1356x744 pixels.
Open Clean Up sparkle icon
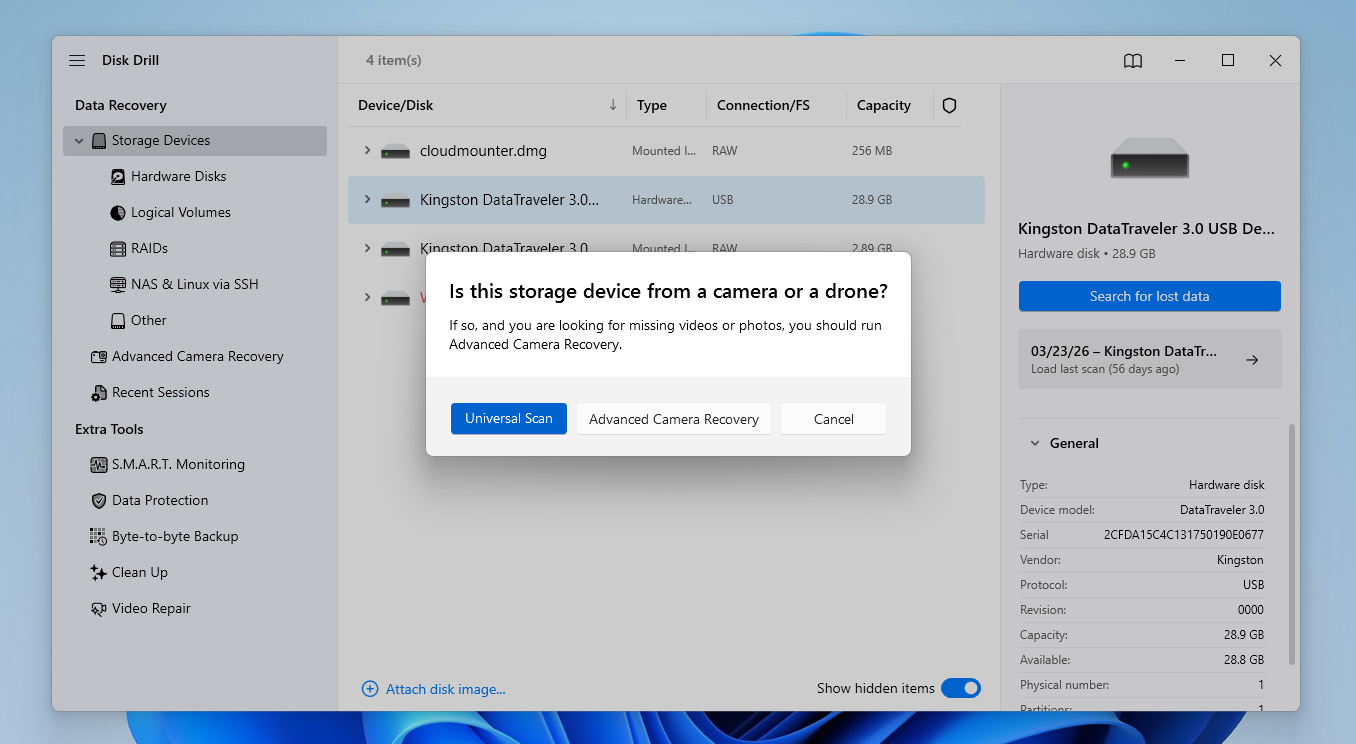[99, 573]
